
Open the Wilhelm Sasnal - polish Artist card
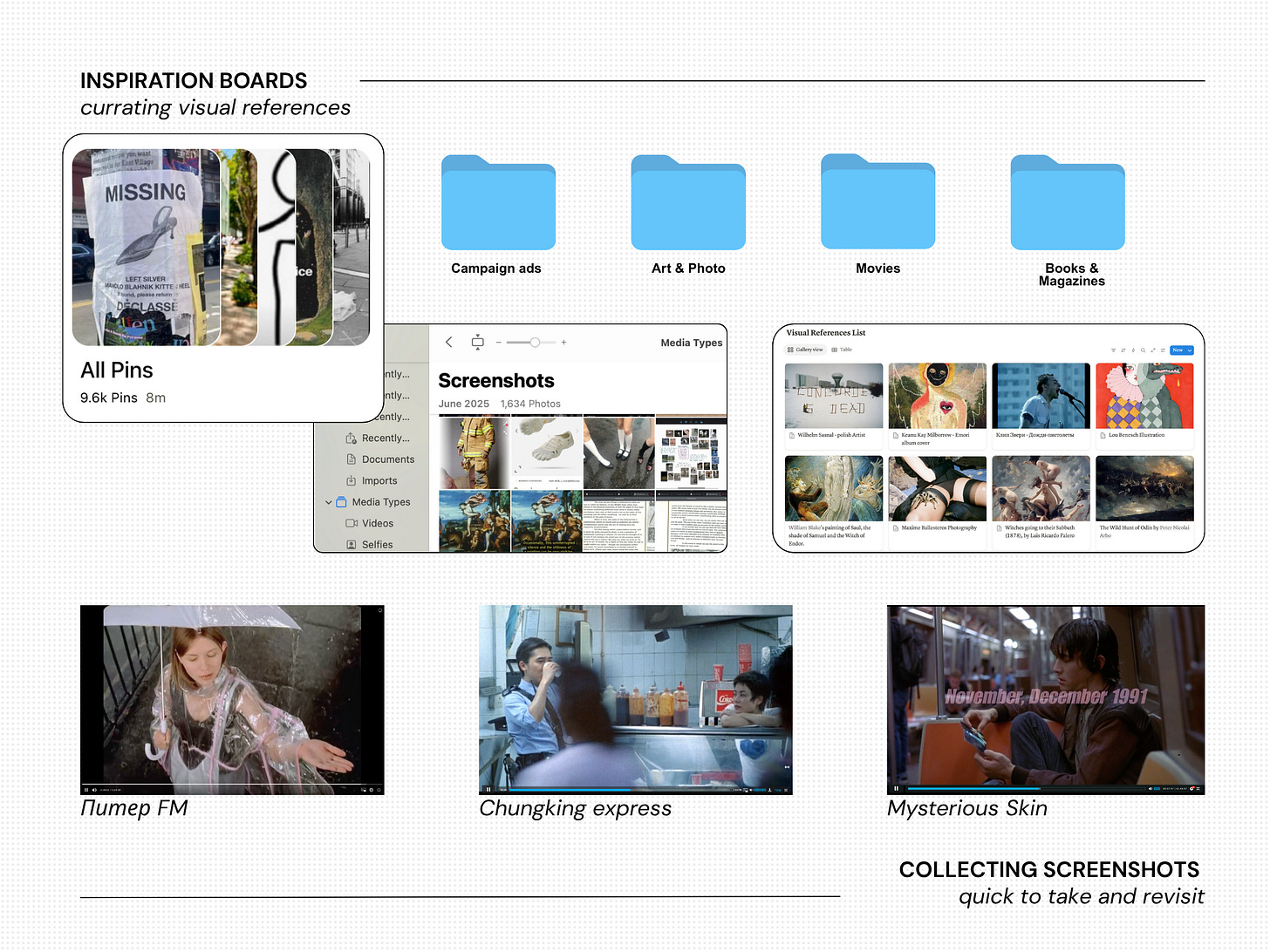click(x=834, y=405)
